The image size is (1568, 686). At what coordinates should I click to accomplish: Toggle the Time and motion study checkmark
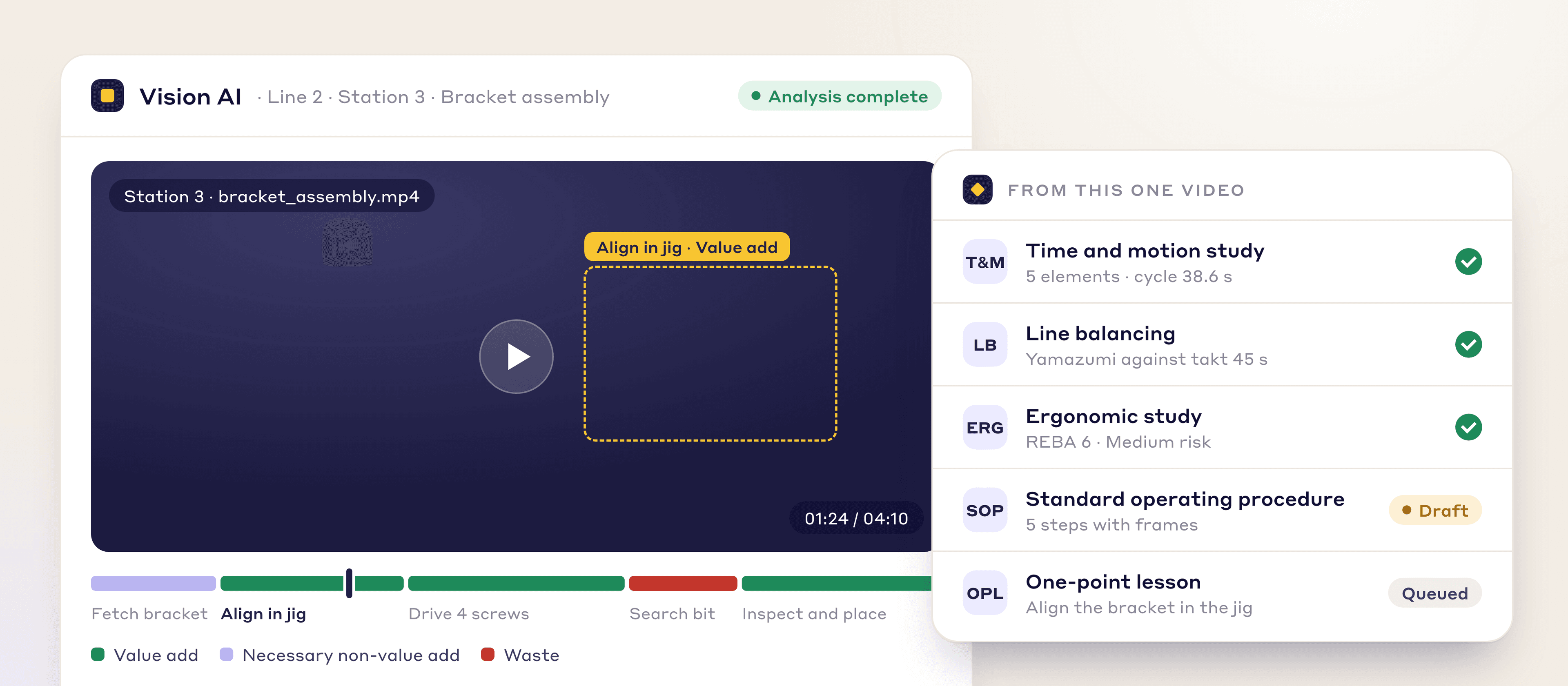pos(1468,262)
